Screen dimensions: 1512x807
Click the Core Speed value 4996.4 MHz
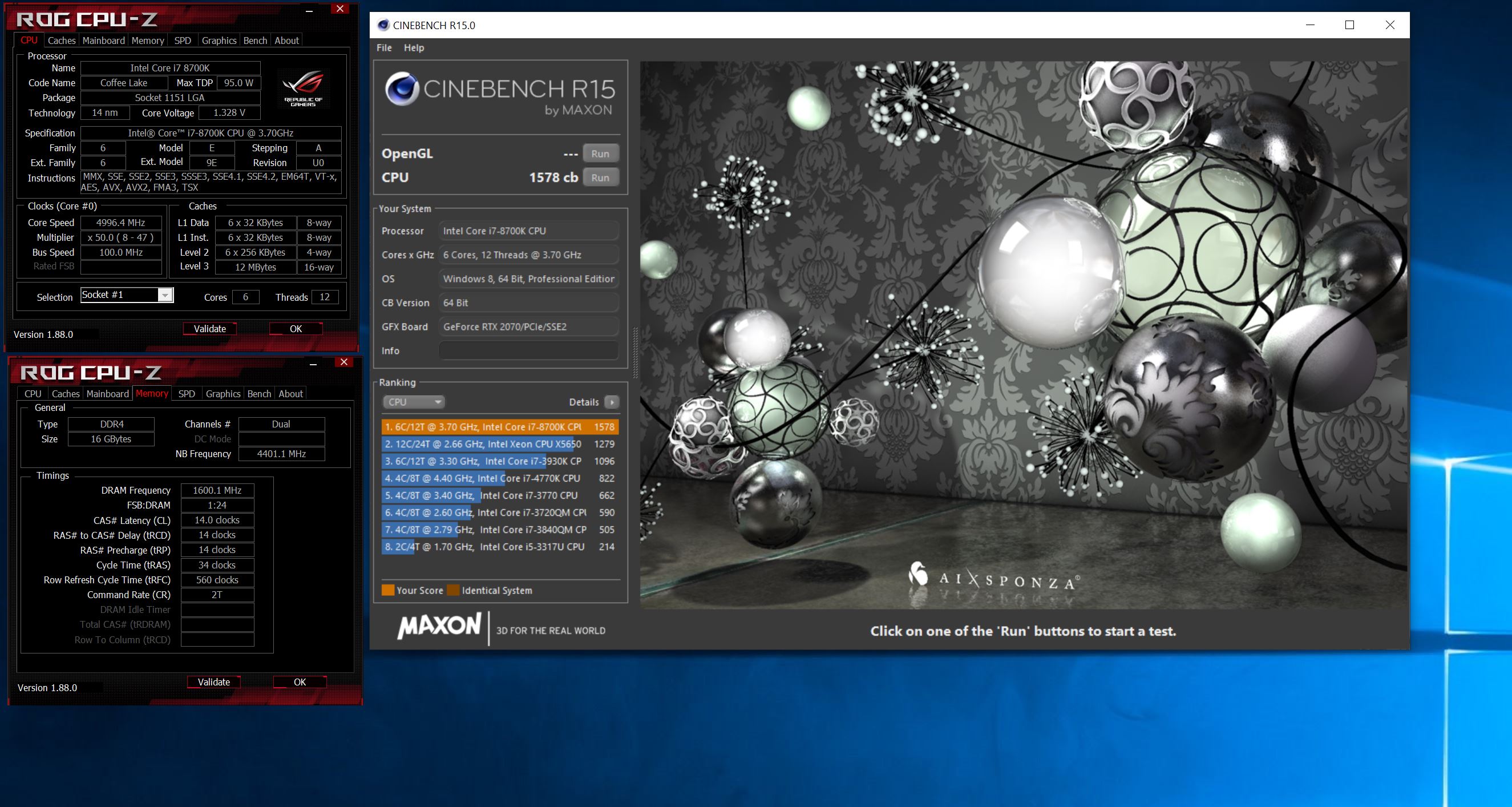point(121,223)
